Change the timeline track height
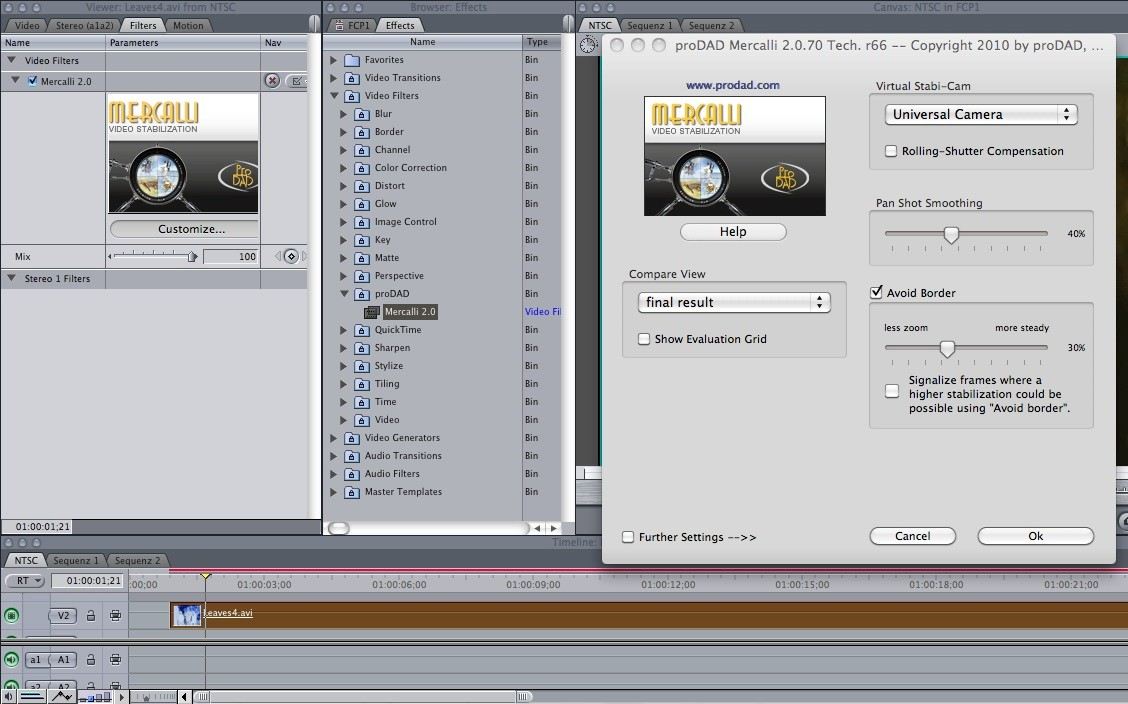 click(95, 697)
